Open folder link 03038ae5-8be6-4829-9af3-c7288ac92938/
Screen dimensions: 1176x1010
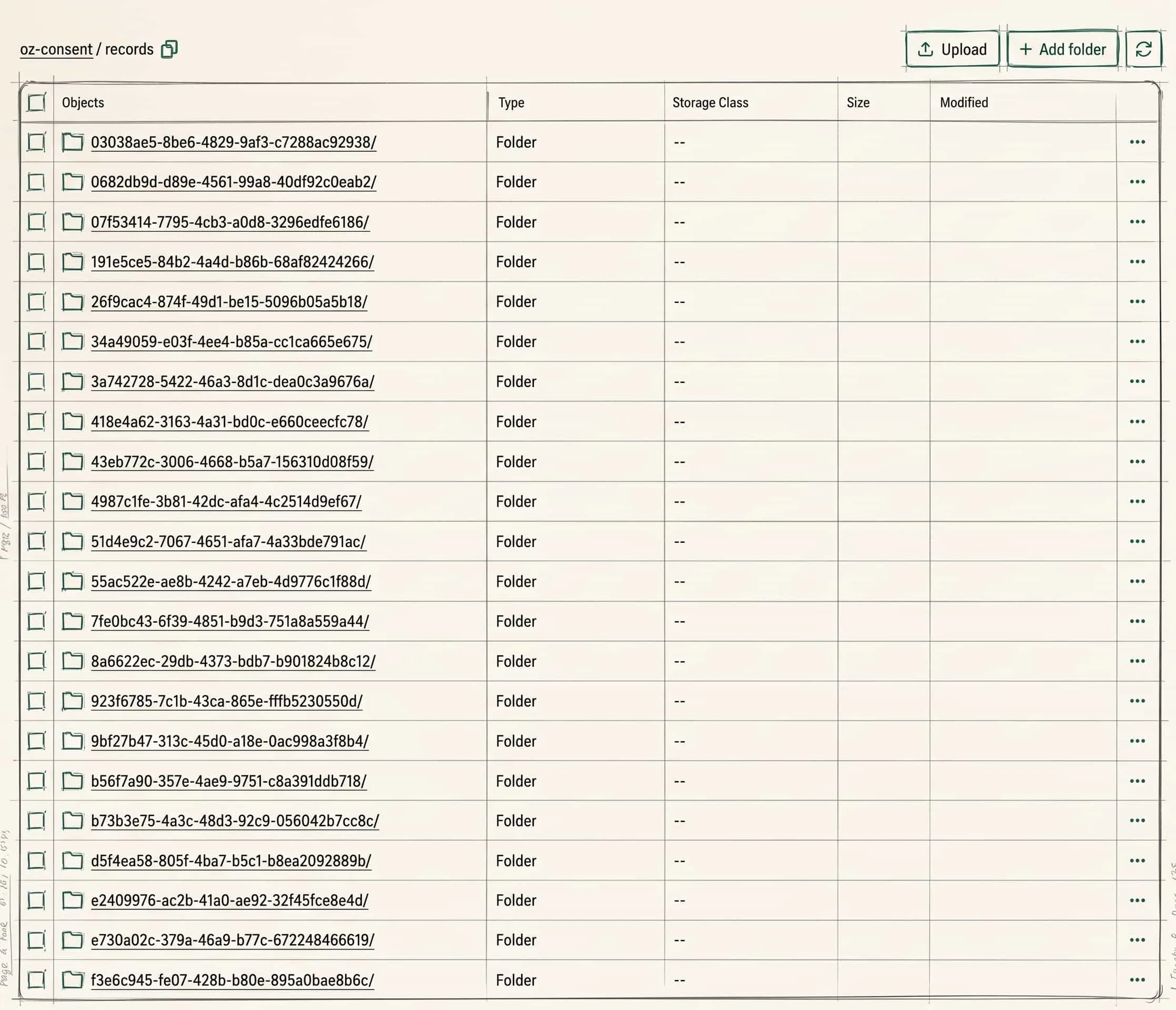pyautogui.click(x=234, y=142)
